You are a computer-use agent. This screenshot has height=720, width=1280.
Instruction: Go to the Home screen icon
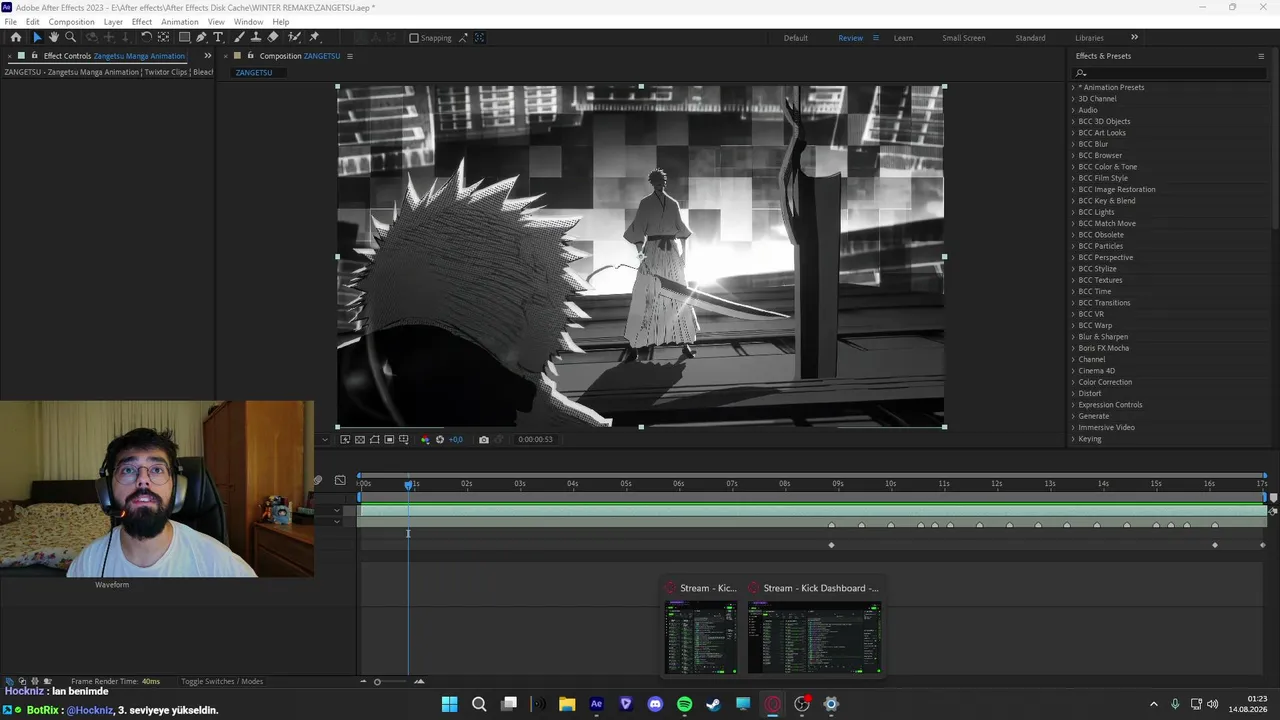pos(16,38)
